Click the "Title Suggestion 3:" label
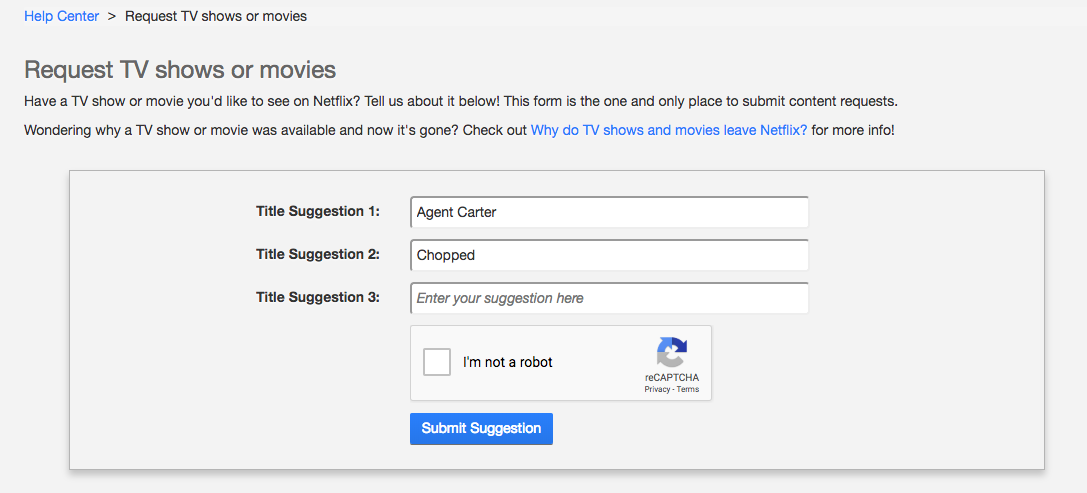Viewport: 1087px width, 493px height. [318, 297]
